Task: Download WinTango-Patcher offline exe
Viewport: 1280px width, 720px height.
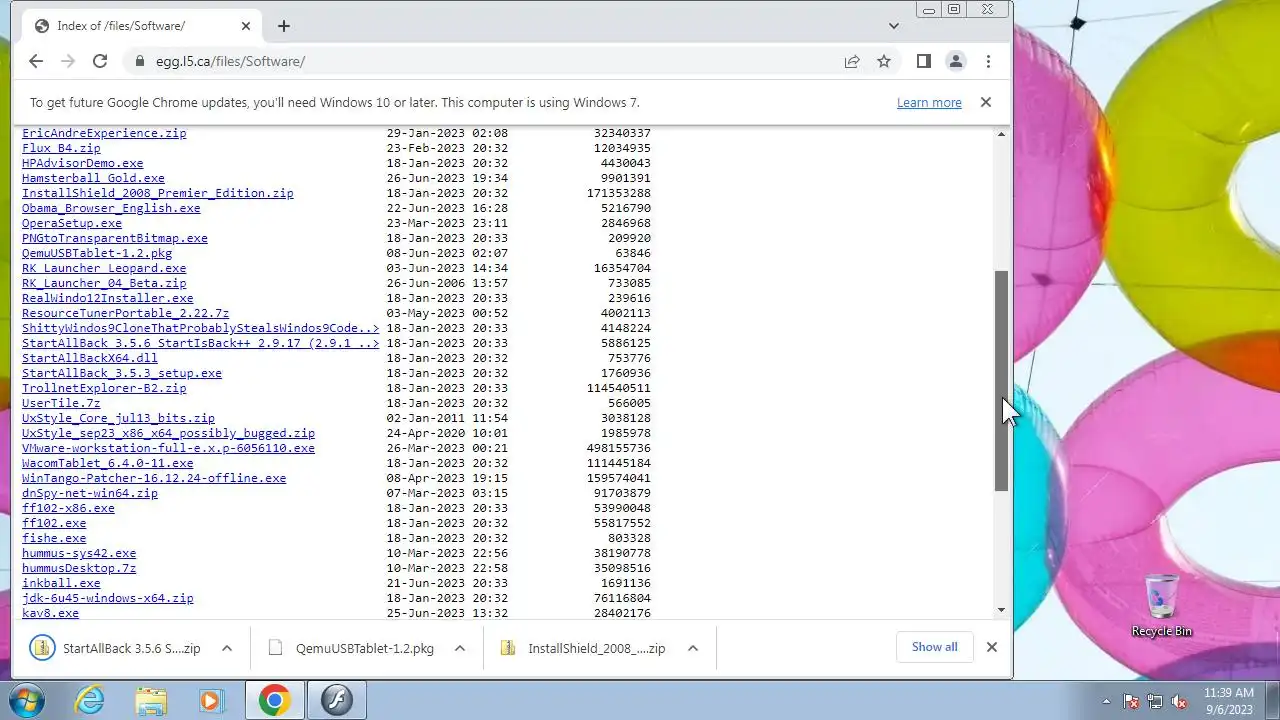Action: pos(154,478)
